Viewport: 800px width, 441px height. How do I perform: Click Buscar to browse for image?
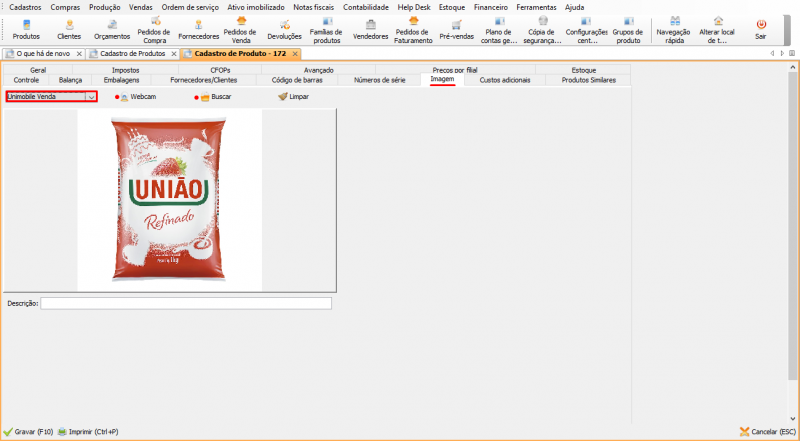pos(214,96)
